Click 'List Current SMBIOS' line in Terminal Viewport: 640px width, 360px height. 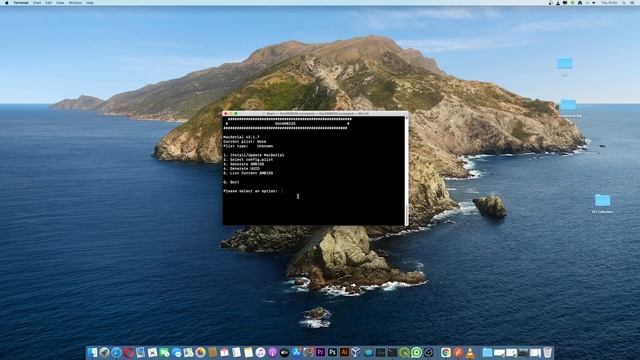(x=248, y=173)
